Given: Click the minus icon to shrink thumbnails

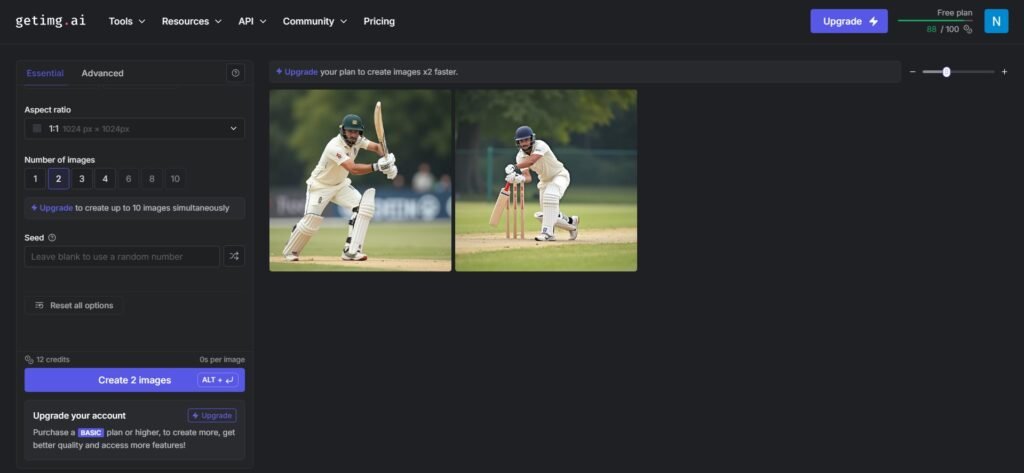Looking at the screenshot, I should pyautogui.click(x=912, y=72).
